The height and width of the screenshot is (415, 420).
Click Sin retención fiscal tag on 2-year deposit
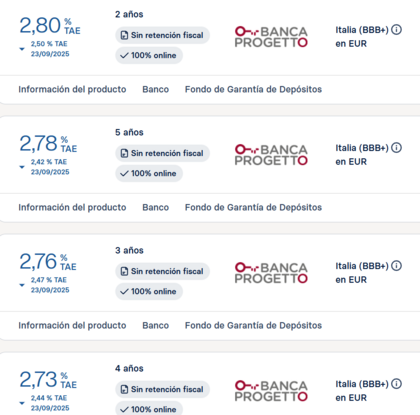click(162, 35)
